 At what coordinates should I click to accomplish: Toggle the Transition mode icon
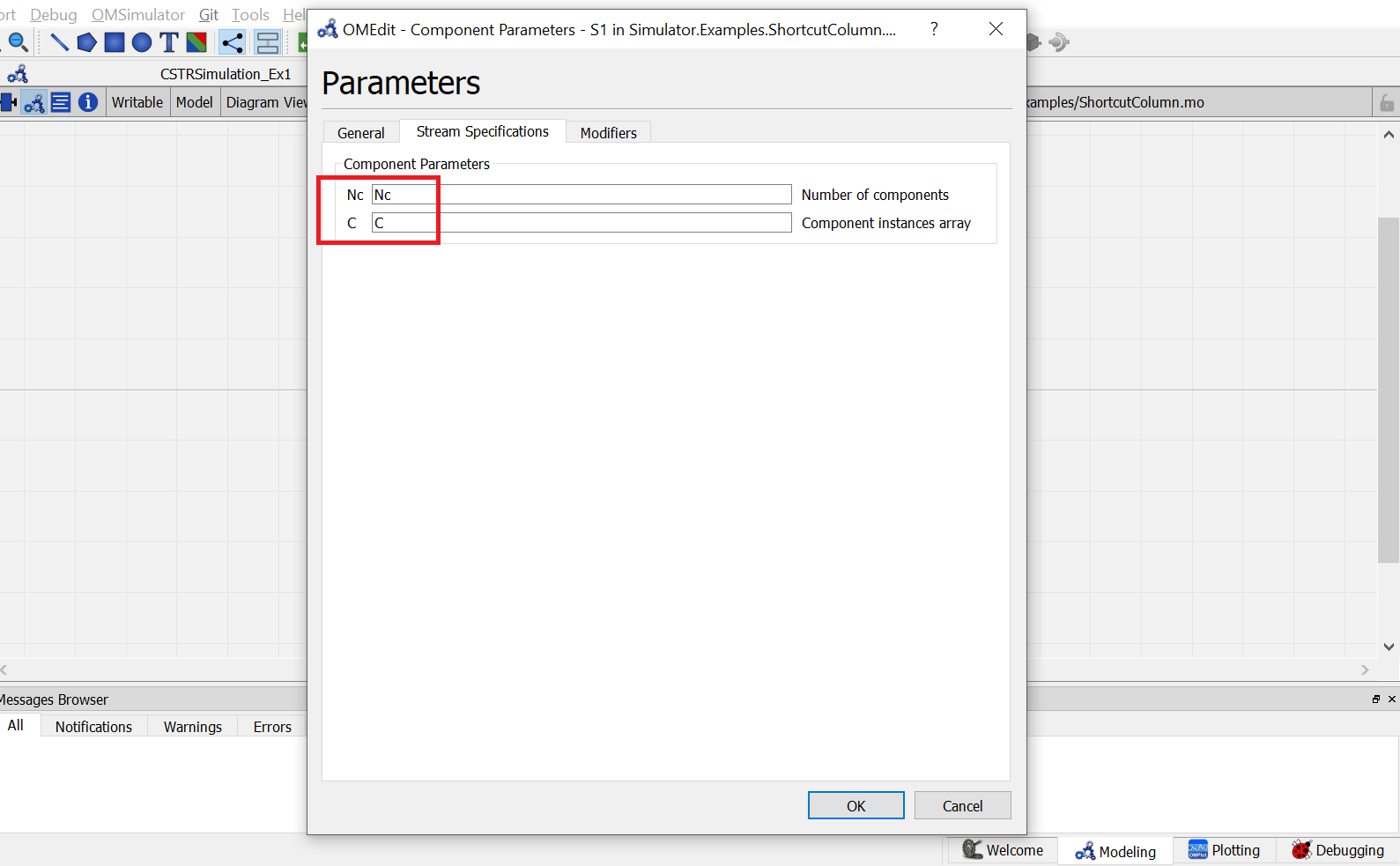click(x=267, y=41)
